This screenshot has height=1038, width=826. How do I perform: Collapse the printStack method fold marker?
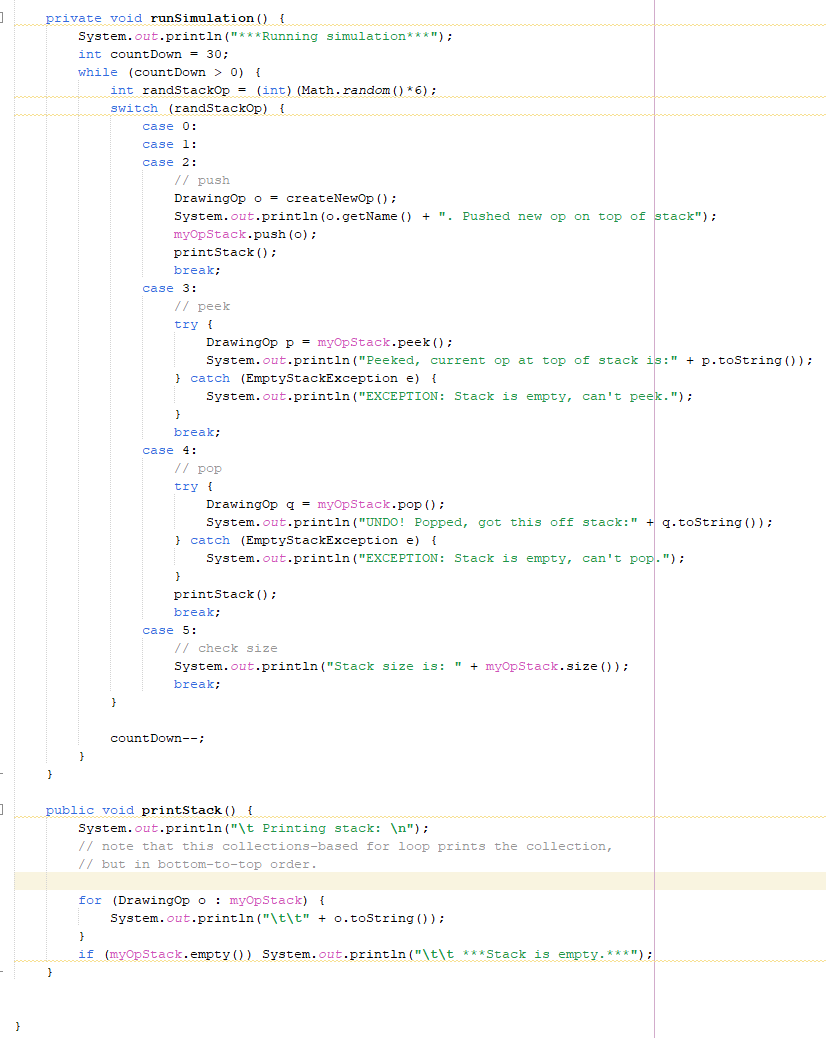coord(2,810)
